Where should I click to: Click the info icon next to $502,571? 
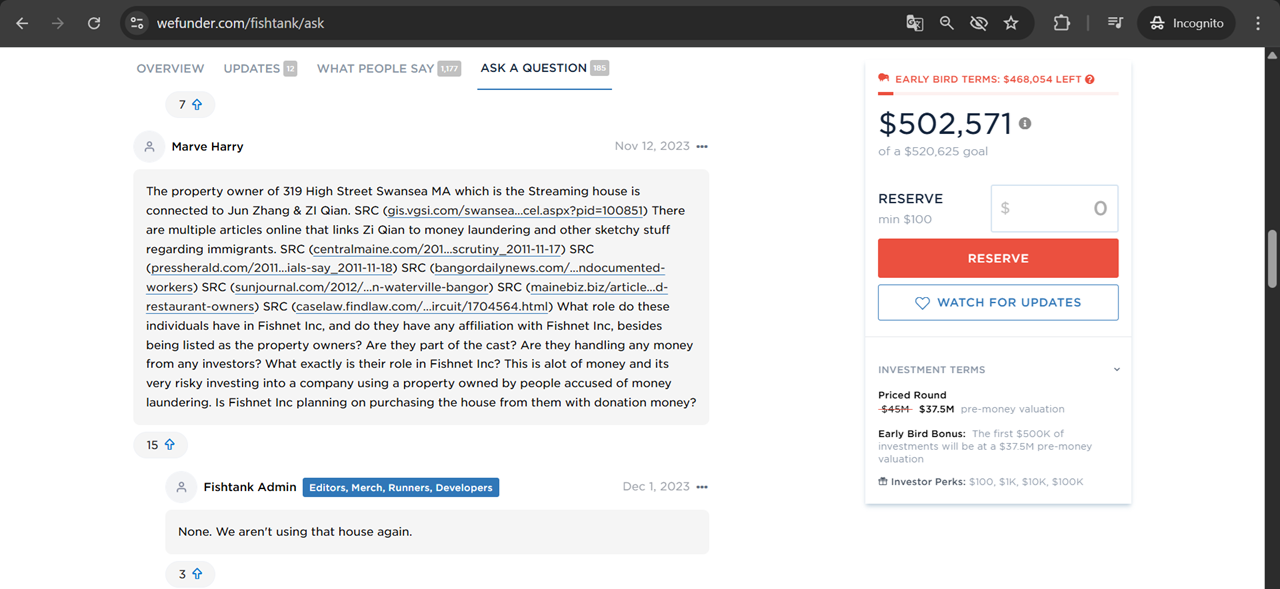click(x=1025, y=123)
